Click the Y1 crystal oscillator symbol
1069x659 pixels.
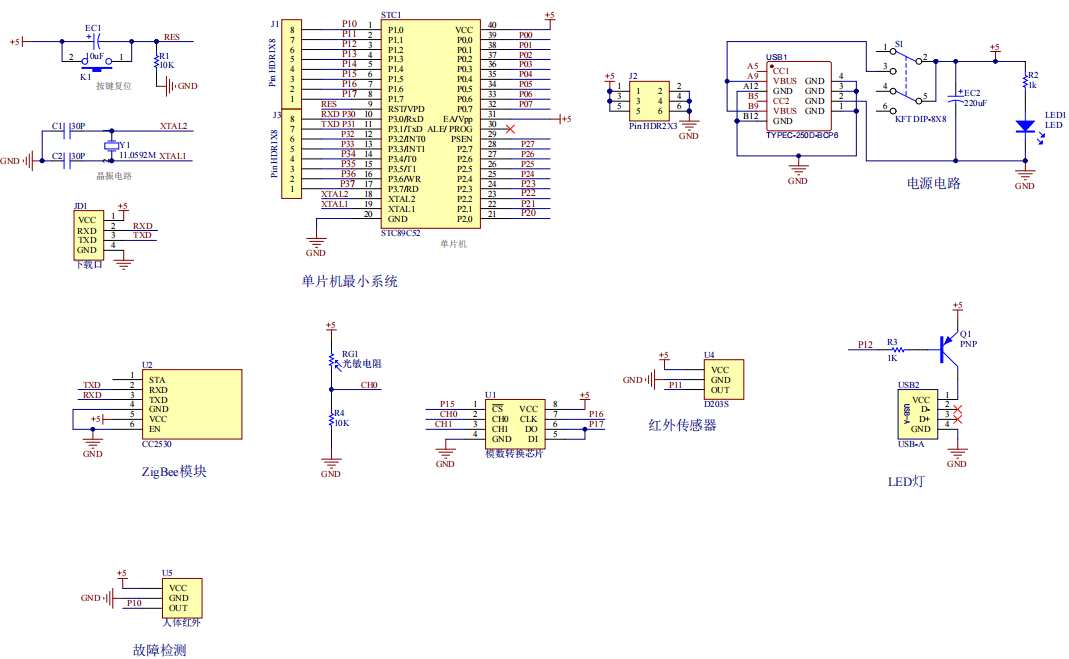[x=110, y=146]
